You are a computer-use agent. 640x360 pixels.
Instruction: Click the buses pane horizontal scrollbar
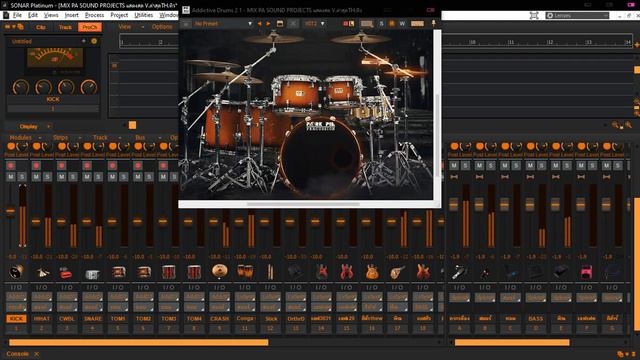click(512, 342)
